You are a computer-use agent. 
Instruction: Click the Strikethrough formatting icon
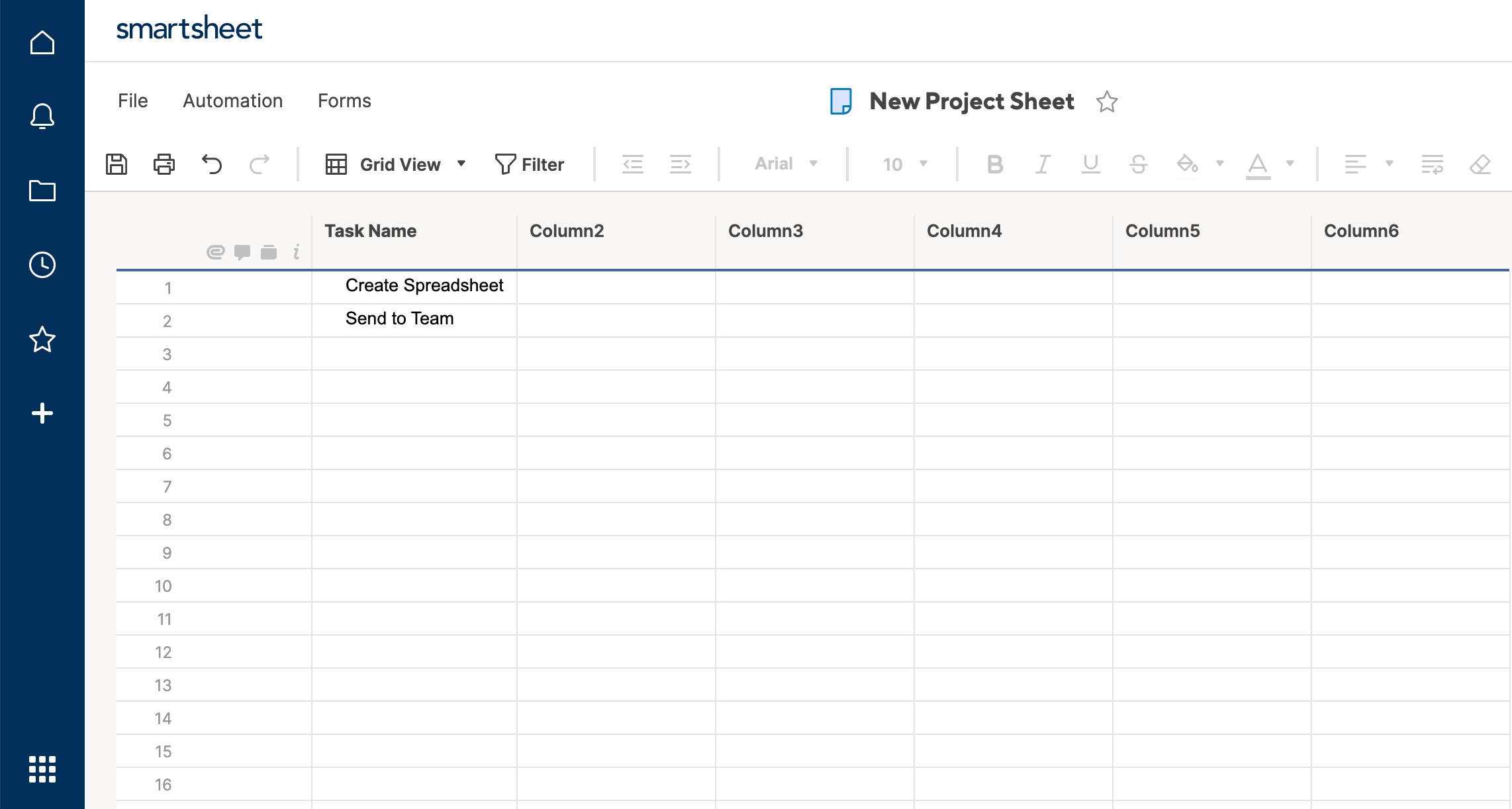[1138, 164]
